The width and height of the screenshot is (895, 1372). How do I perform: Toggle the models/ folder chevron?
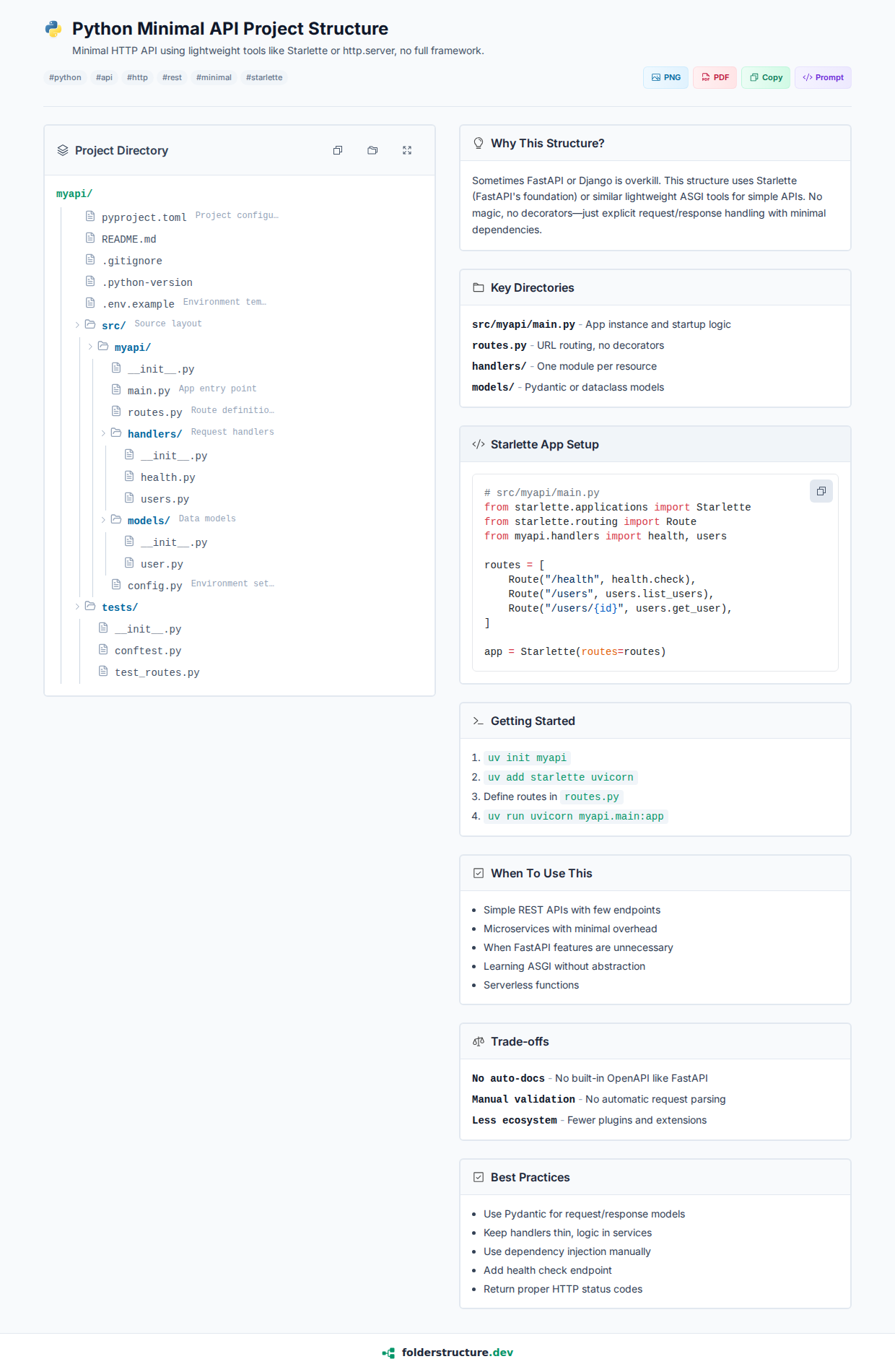pos(103,520)
